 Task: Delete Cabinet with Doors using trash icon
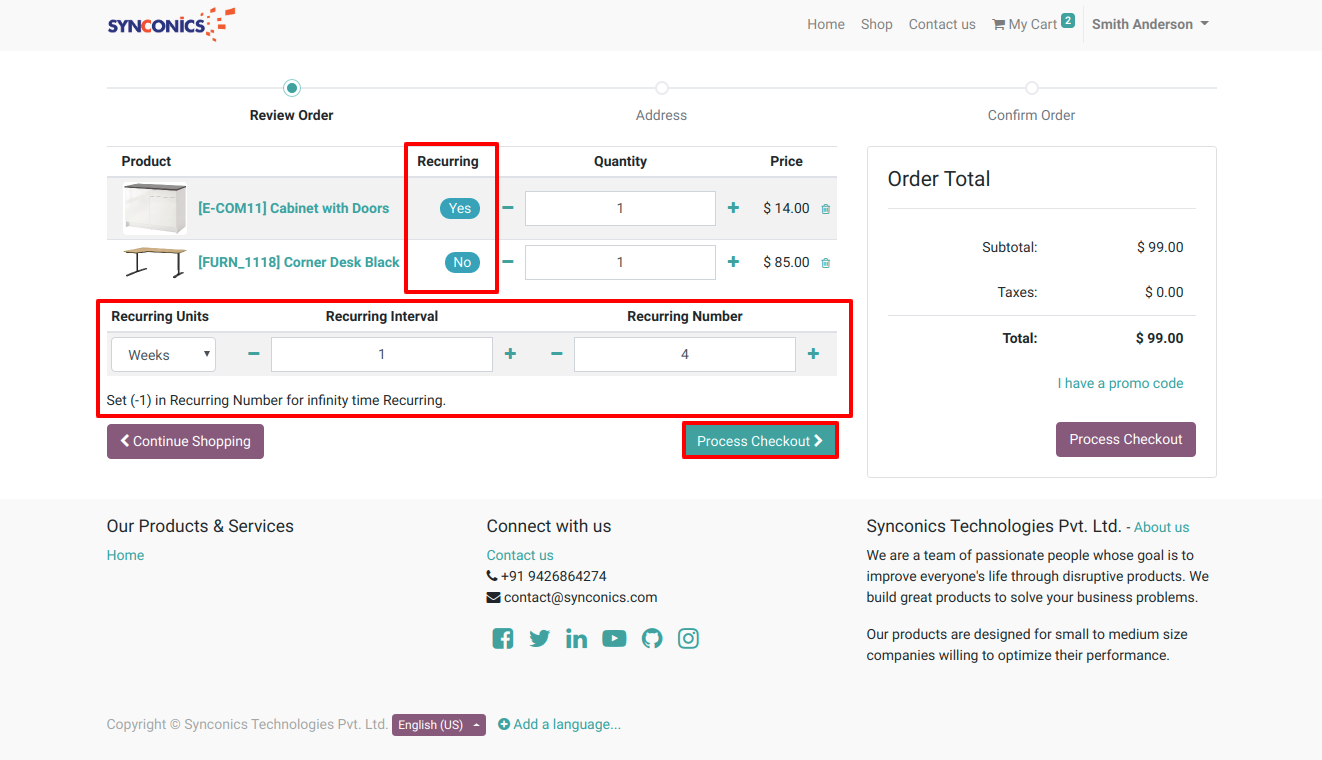(825, 209)
